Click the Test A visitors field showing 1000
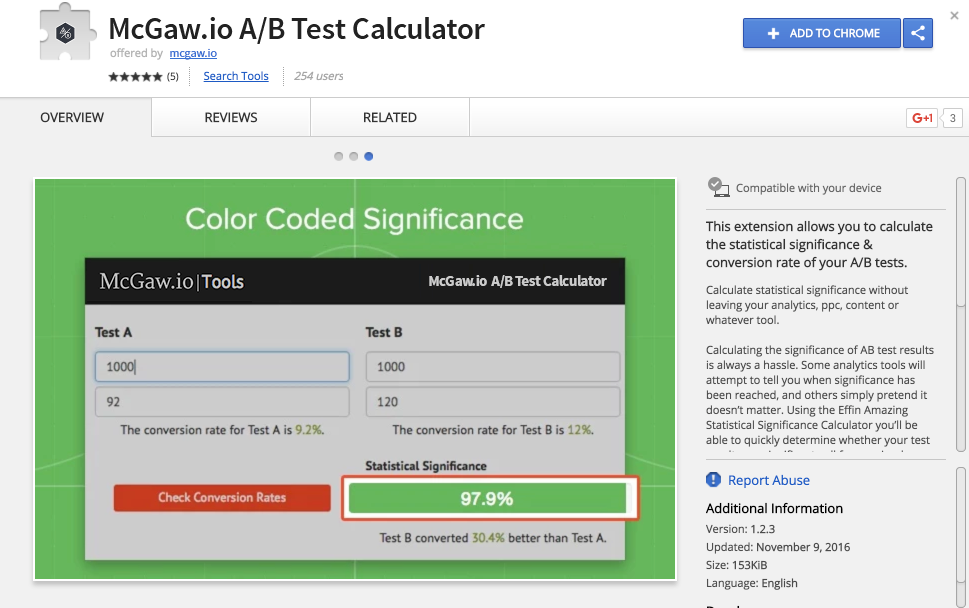This screenshot has width=969, height=608. (x=222, y=366)
